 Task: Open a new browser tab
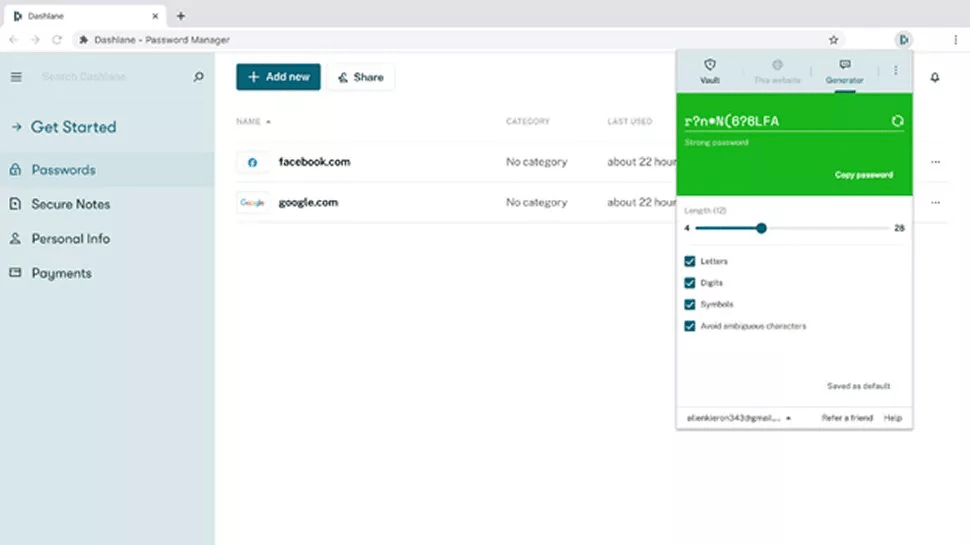tap(181, 16)
